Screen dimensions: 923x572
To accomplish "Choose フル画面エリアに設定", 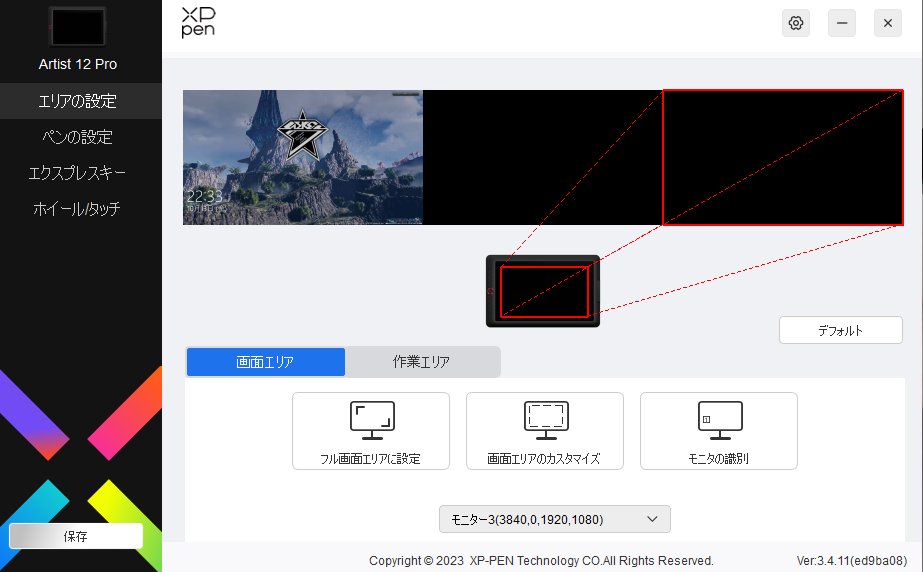I will pyautogui.click(x=371, y=431).
